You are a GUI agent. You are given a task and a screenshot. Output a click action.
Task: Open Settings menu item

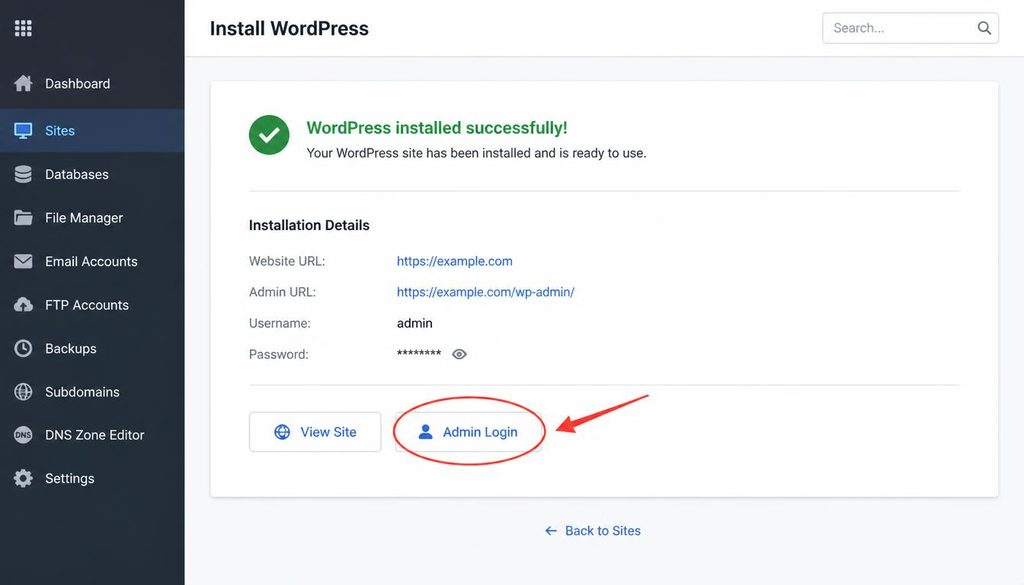92,479
